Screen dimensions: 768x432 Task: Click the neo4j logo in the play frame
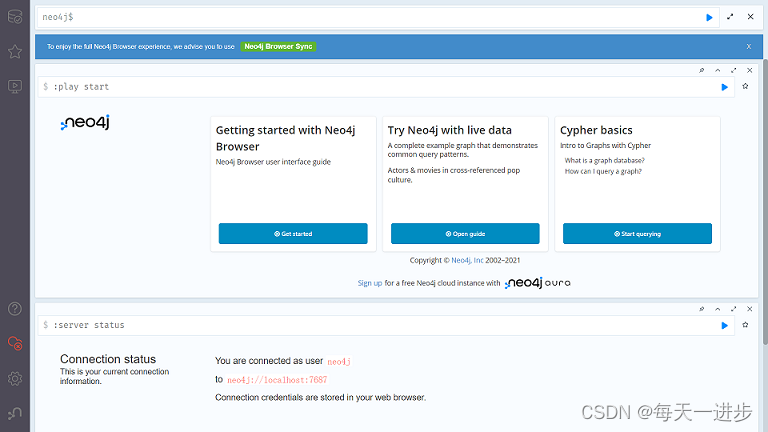(x=85, y=122)
